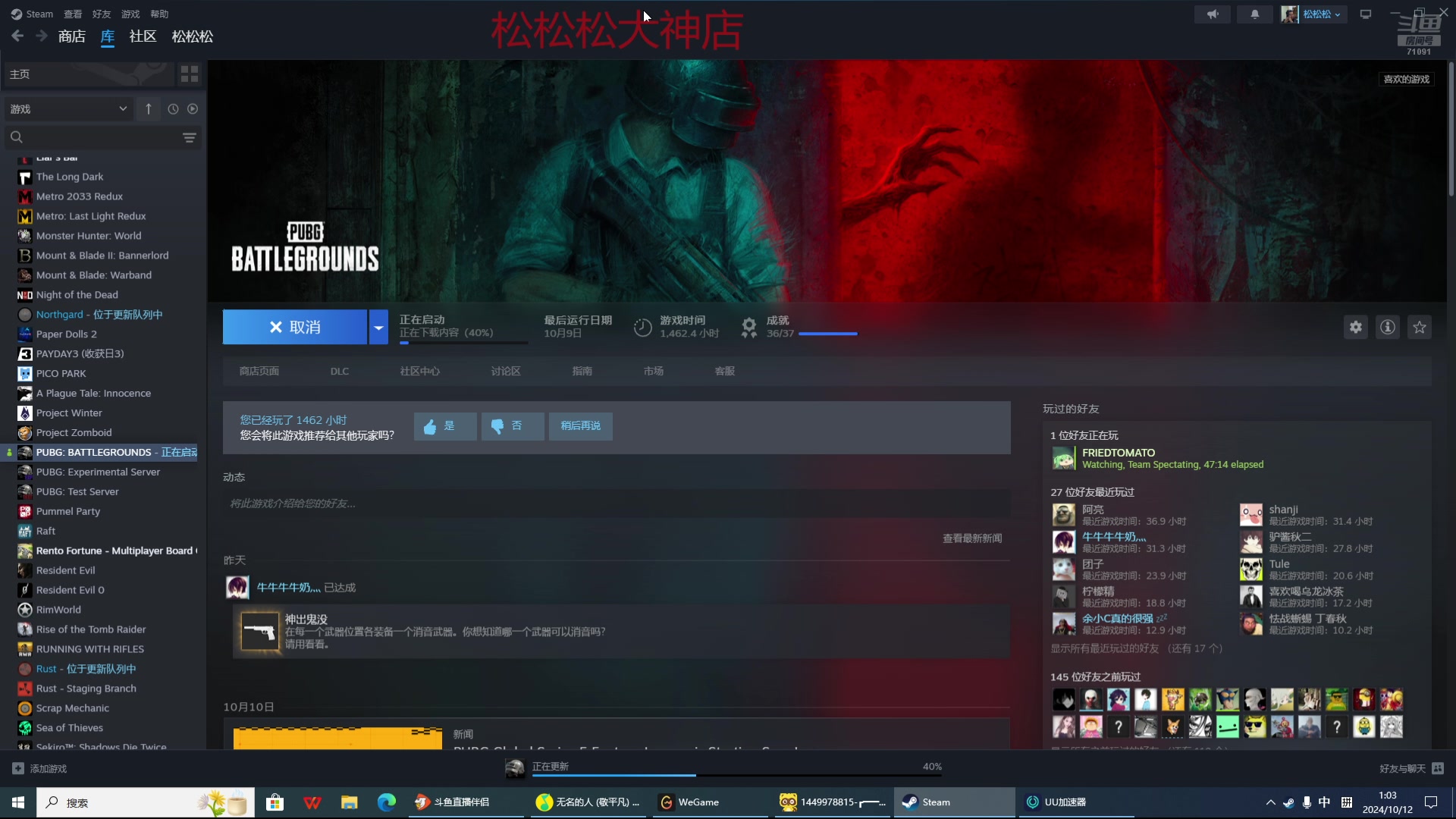
Task: Open the 好友 menu
Action: (102, 14)
